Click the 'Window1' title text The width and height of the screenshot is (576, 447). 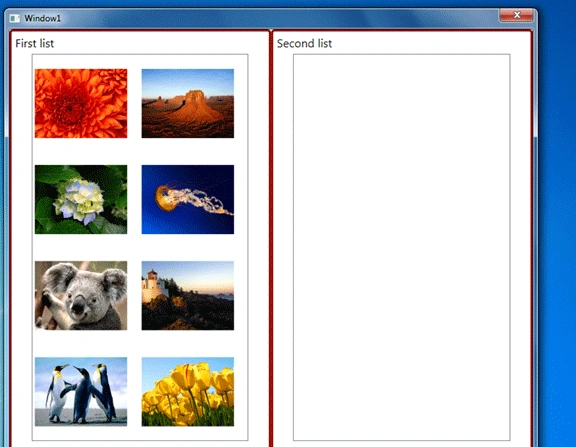tap(43, 18)
